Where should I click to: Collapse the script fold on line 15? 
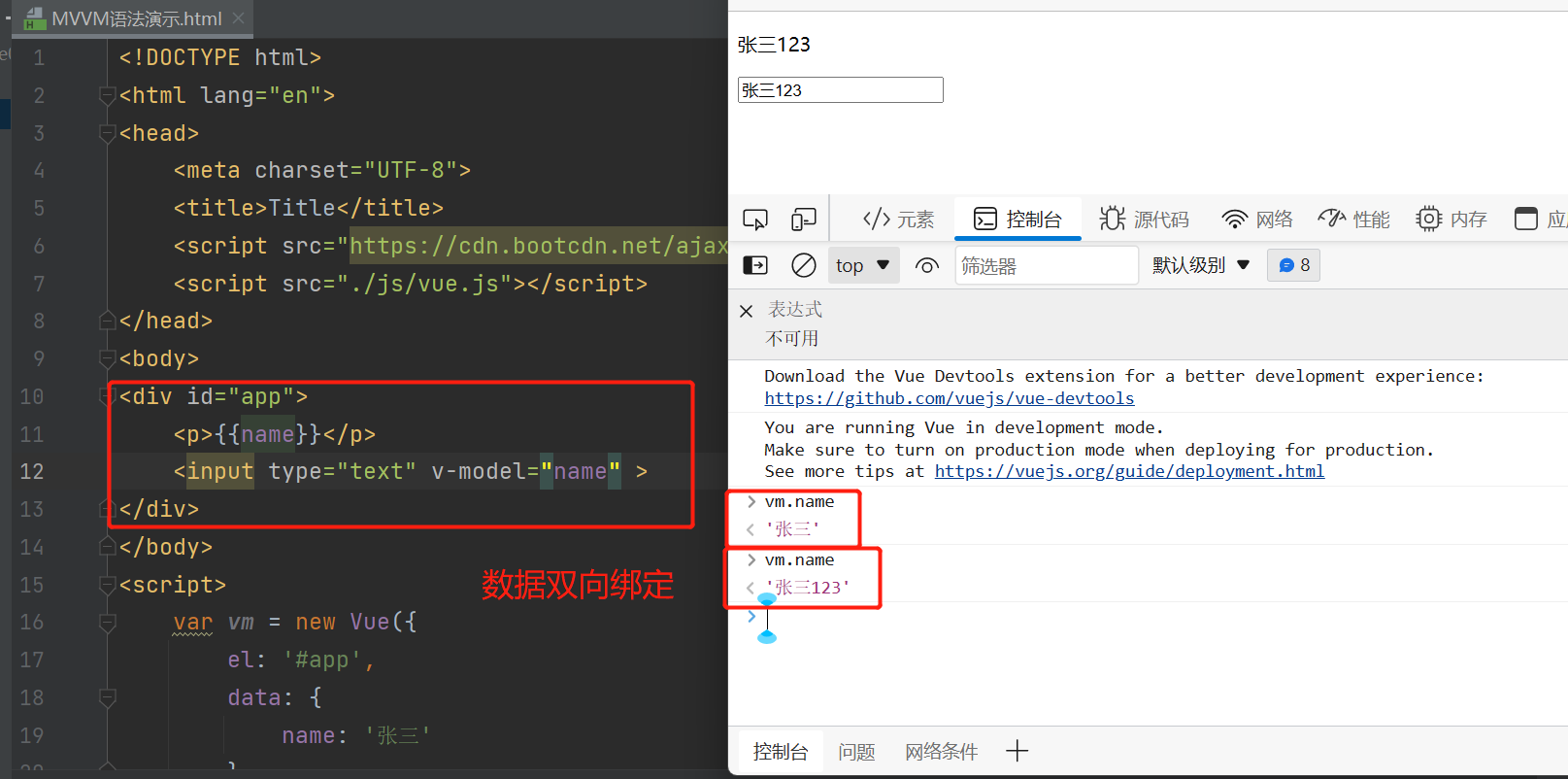[x=108, y=585]
